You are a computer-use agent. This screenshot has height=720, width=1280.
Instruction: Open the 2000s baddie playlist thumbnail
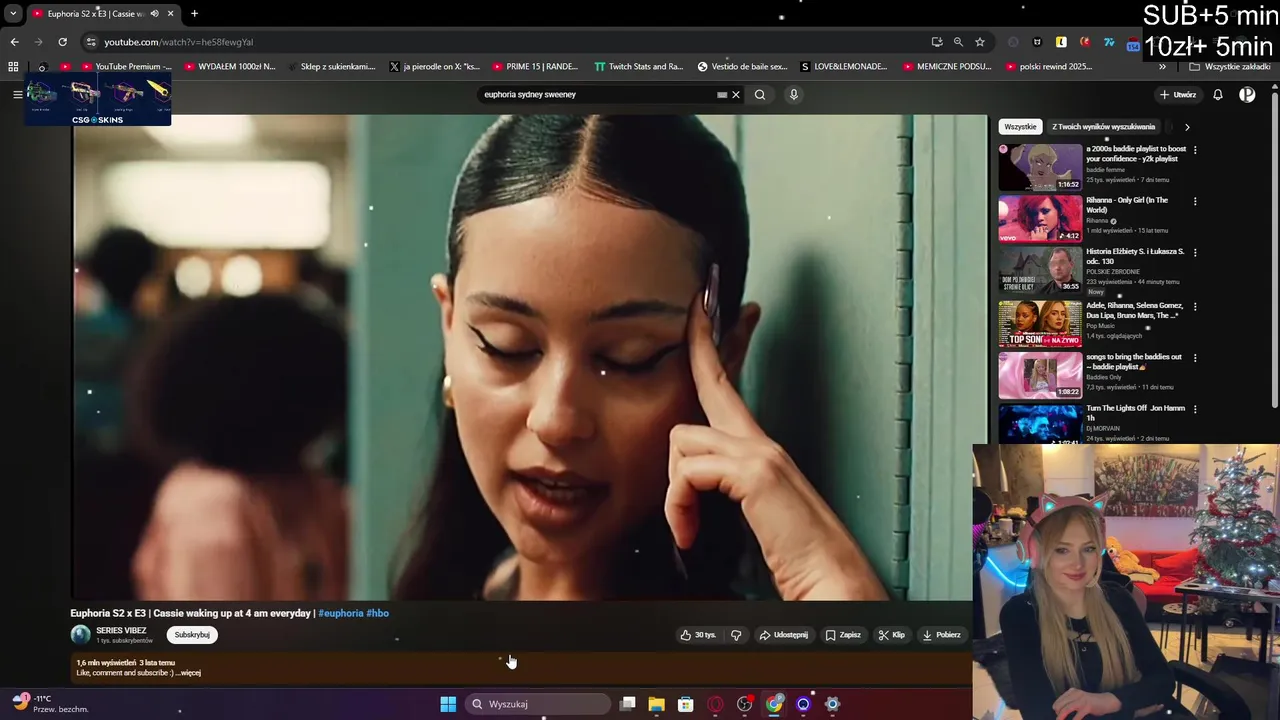(x=1040, y=167)
